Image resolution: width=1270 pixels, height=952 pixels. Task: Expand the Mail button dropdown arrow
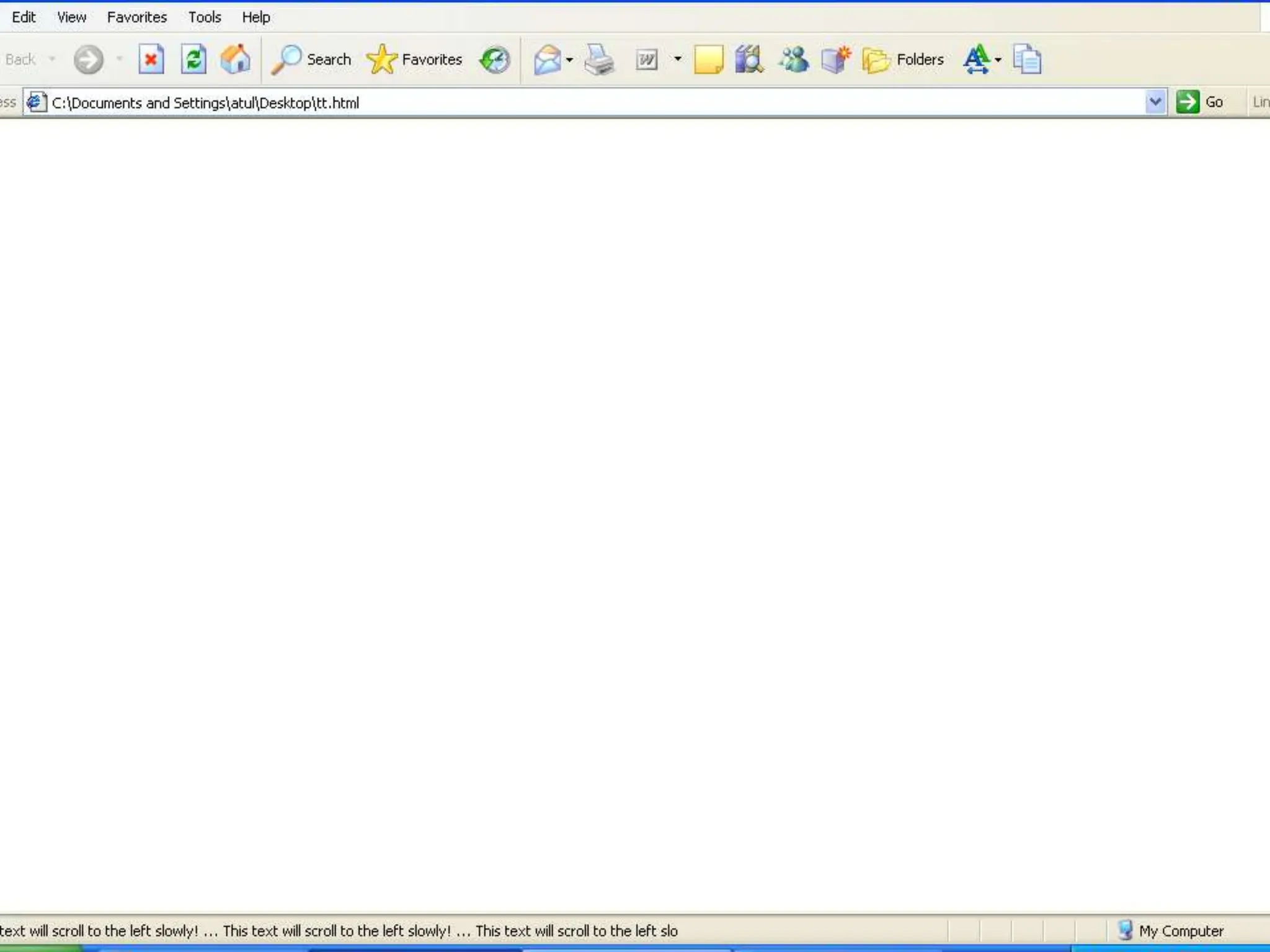(569, 60)
